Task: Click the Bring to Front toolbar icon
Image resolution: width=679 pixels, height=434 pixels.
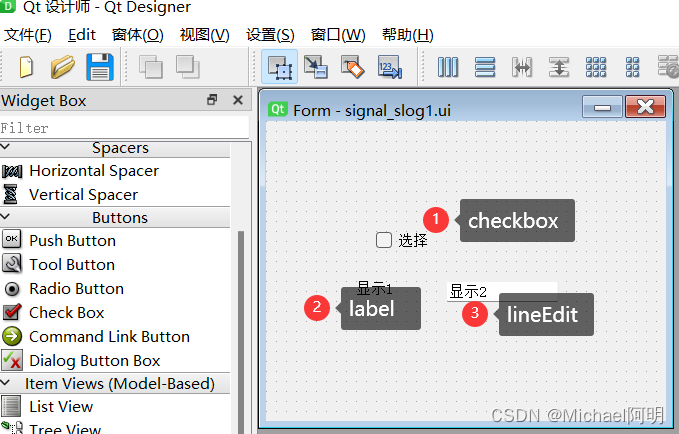Action: coord(188,67)
